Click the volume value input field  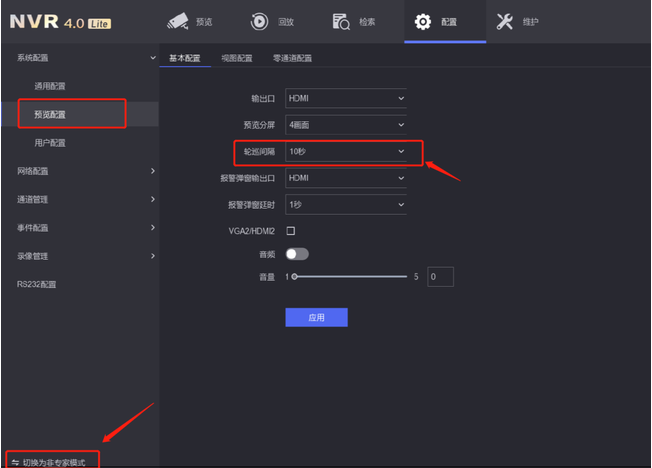pos(439,276)
